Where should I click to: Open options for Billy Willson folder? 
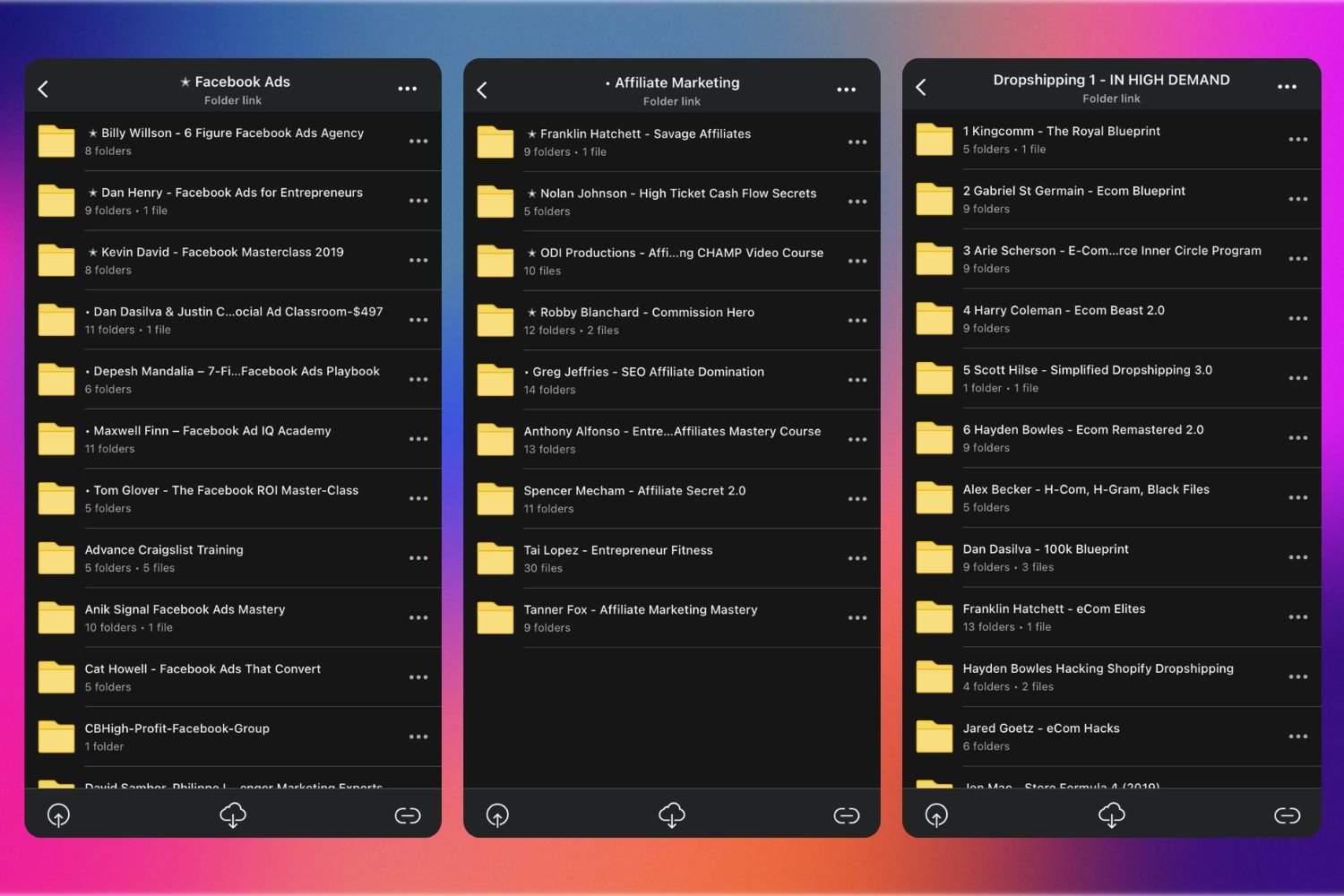pos(418,142)
